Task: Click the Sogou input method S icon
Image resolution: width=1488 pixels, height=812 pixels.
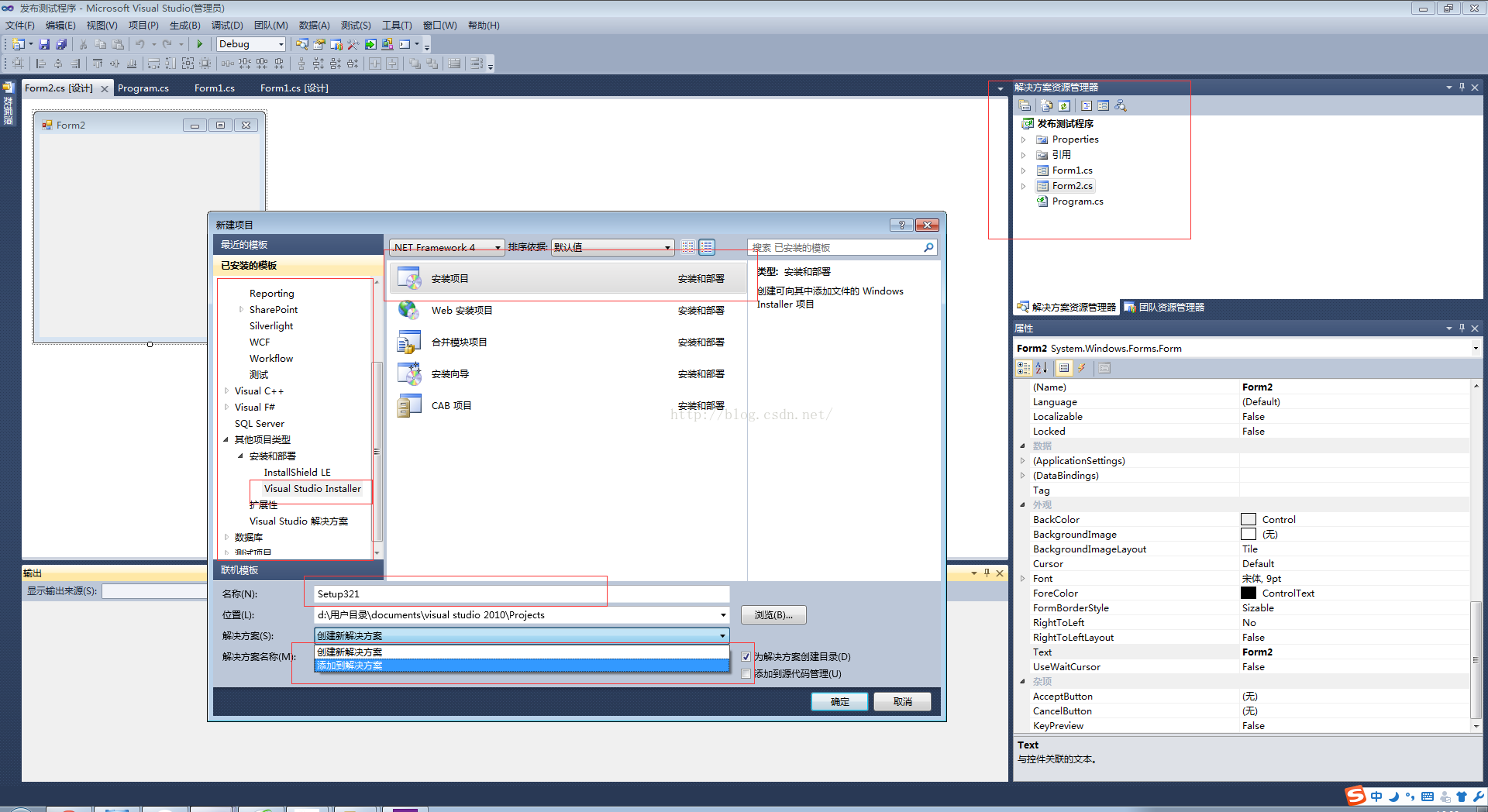Action: click(1355, 795)
